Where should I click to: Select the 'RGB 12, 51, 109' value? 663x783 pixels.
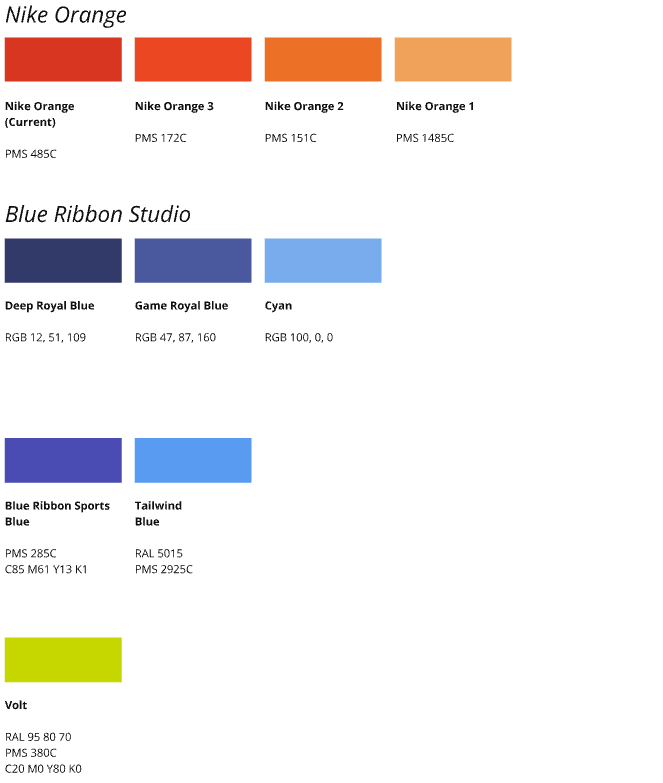[x=45, y=338]
